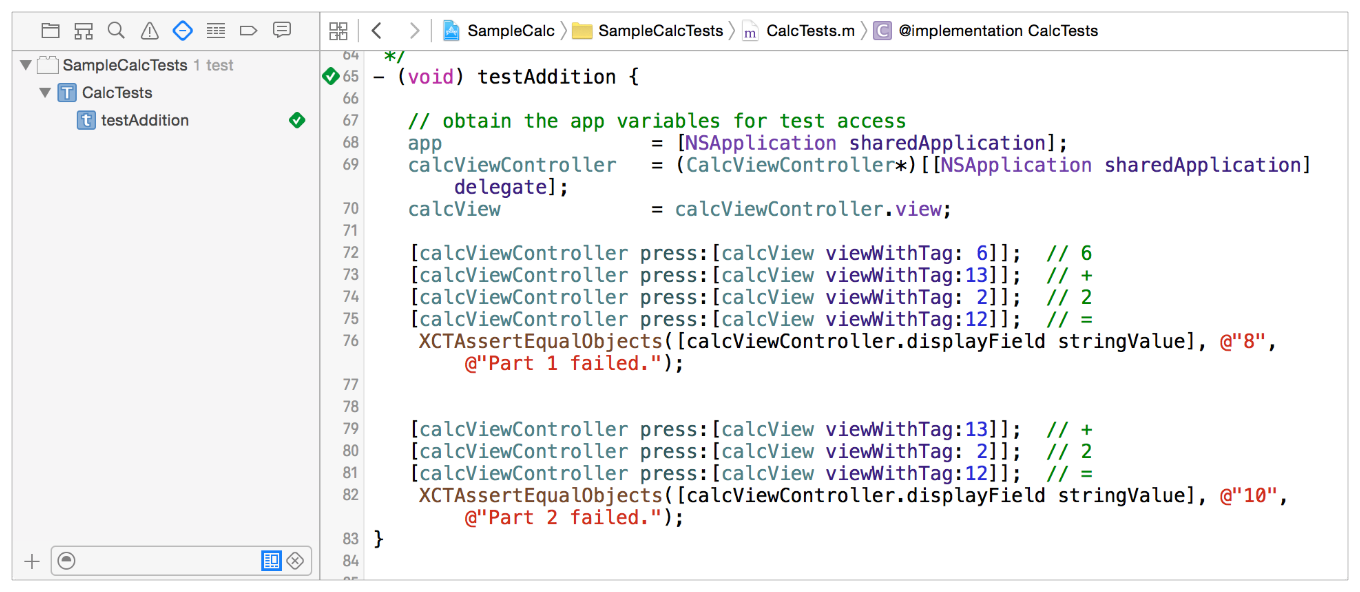
Task: Show the Issue navigator warning icon
Action: 149,31
